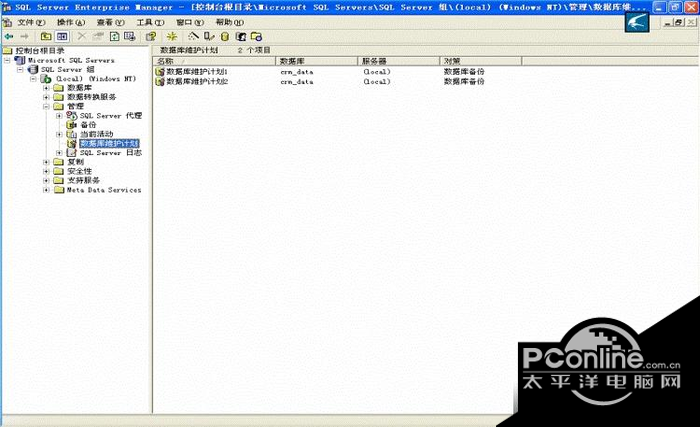Click the New Database cylinder icon
Image resolution: width=700 pixels, height=427 pixels.
[x=225, y=37]
